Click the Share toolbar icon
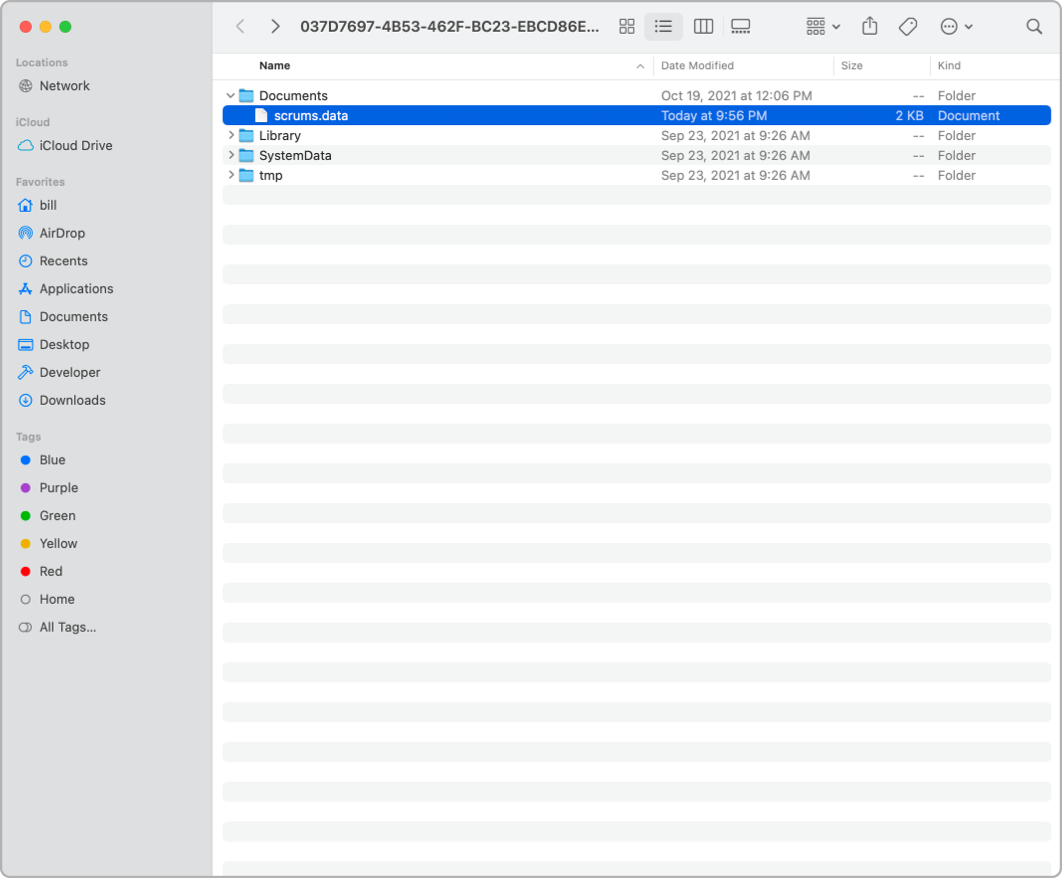Screen dimensions: 1062x878 point(870,27)
